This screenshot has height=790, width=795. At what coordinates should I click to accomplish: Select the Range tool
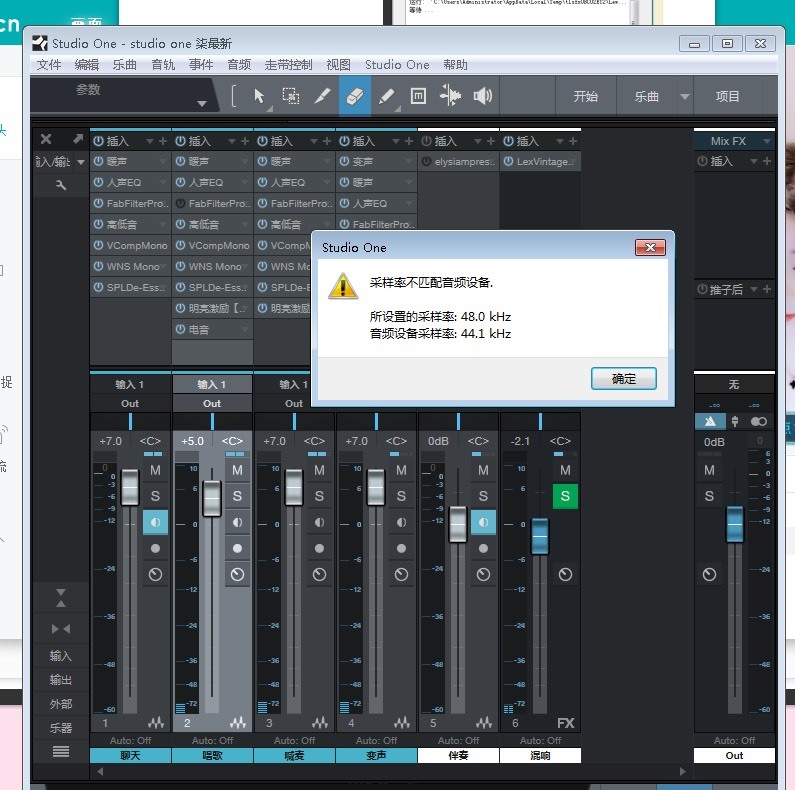(291, 96)
